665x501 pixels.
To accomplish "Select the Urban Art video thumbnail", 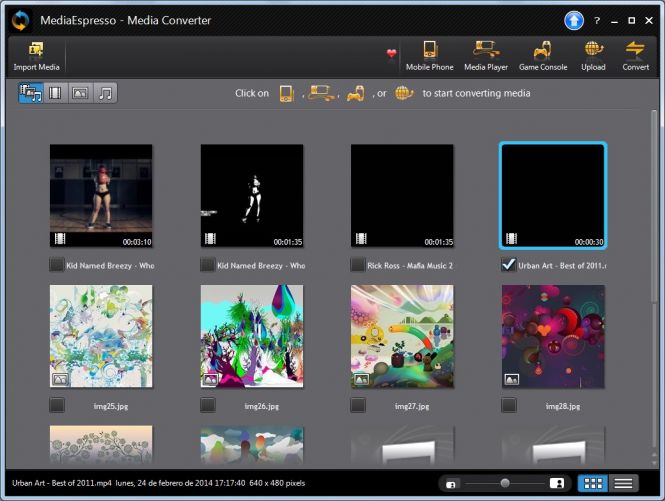I will [x=553, y=196].
